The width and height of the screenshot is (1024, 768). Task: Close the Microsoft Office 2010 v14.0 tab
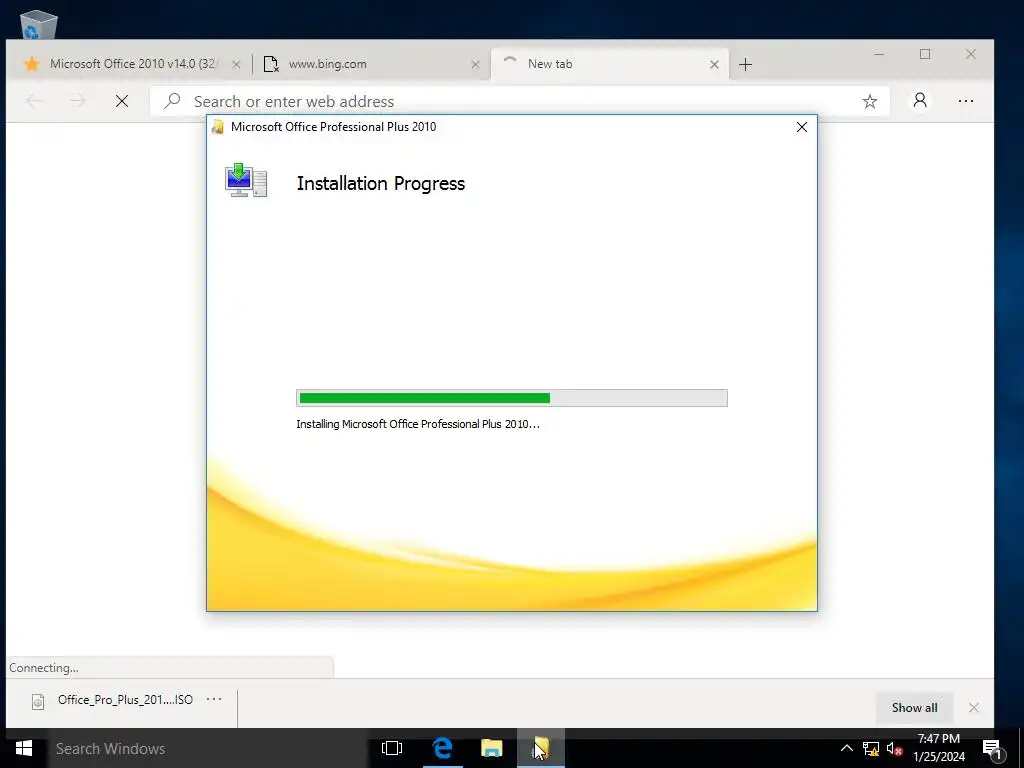click(236, 64)
